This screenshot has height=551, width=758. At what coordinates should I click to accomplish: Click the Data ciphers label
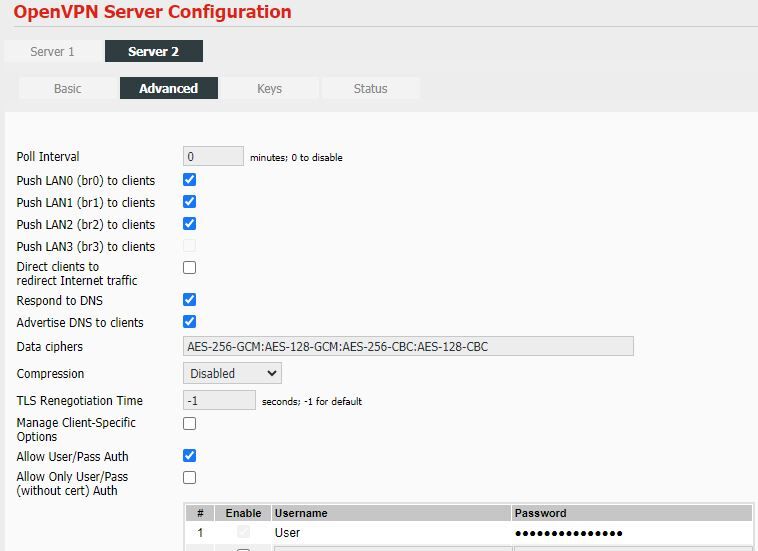click(50, 347)
